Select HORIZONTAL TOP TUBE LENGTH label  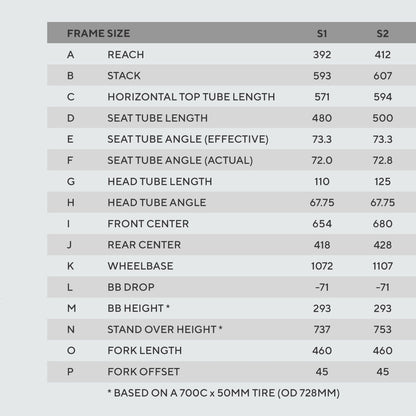[191, 97]
